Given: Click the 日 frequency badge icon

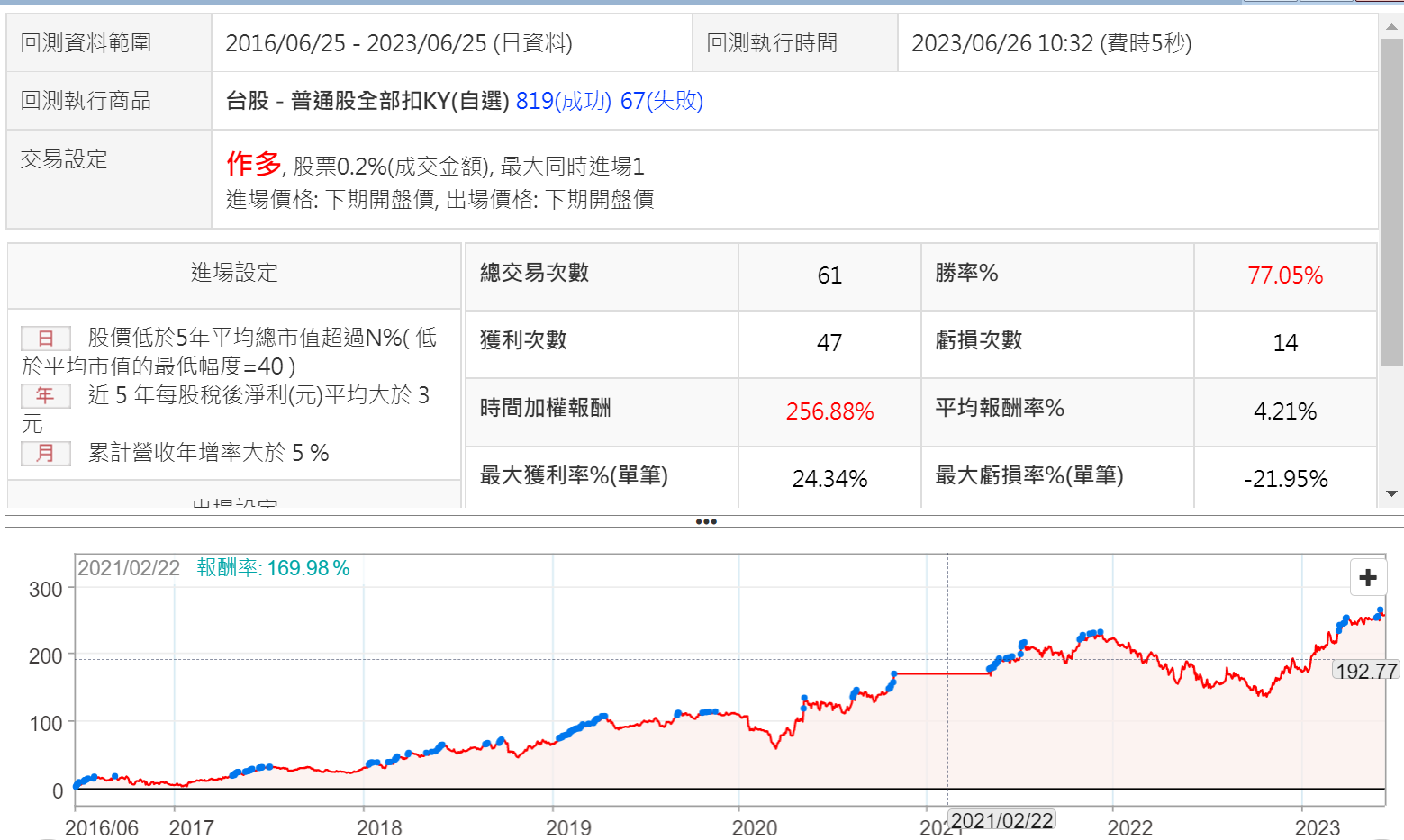Looking at the screenshot, I should (46, 339).
